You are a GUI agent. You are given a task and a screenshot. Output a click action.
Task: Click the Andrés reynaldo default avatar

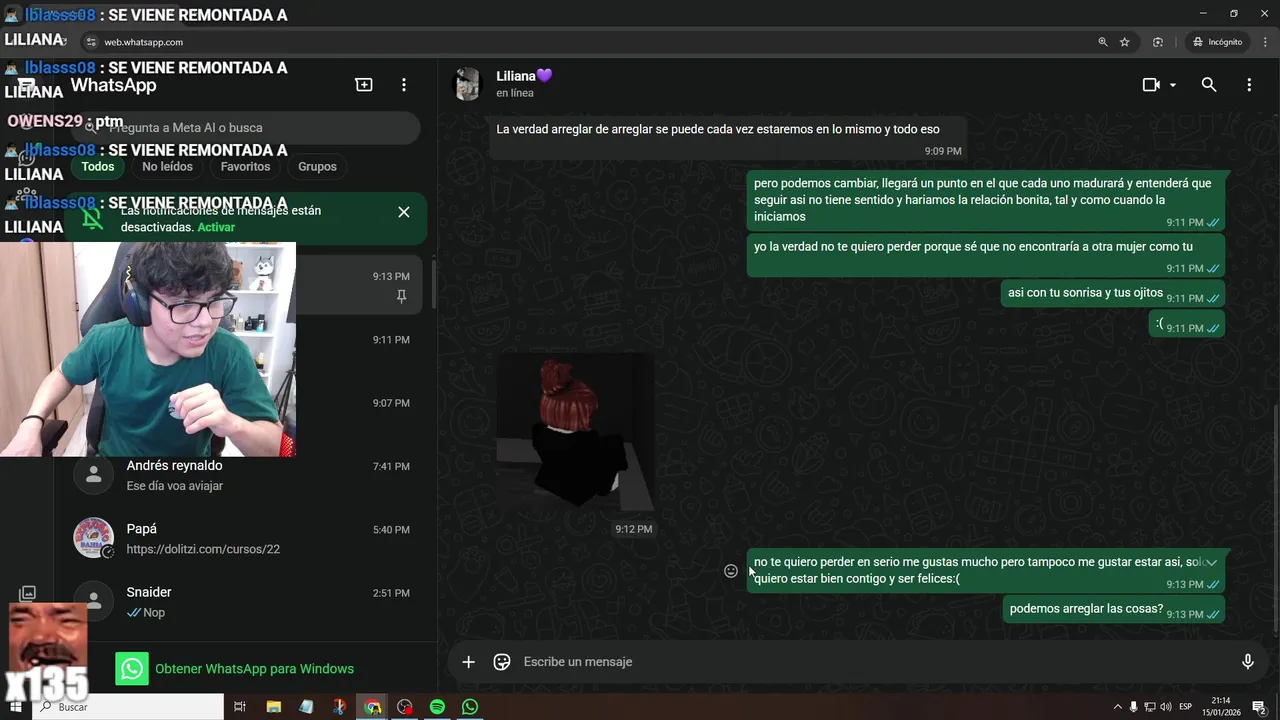coord(93,475)
